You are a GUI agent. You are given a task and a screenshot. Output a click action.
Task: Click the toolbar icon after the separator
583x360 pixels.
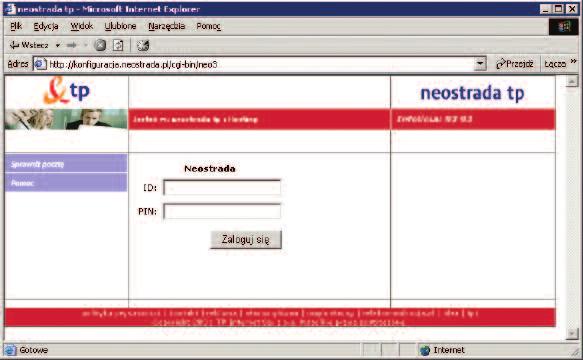(x=143, y=45)
